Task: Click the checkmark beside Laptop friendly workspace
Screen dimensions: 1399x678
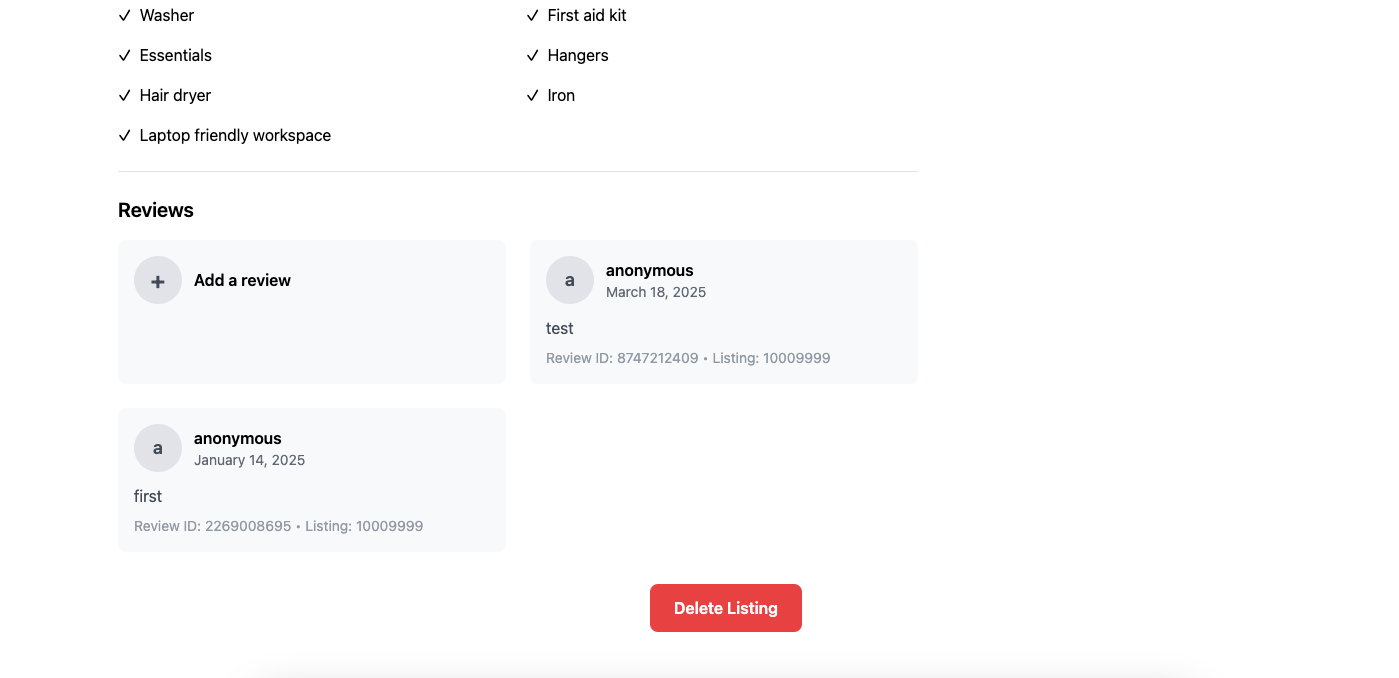Action: coord(125,135)
